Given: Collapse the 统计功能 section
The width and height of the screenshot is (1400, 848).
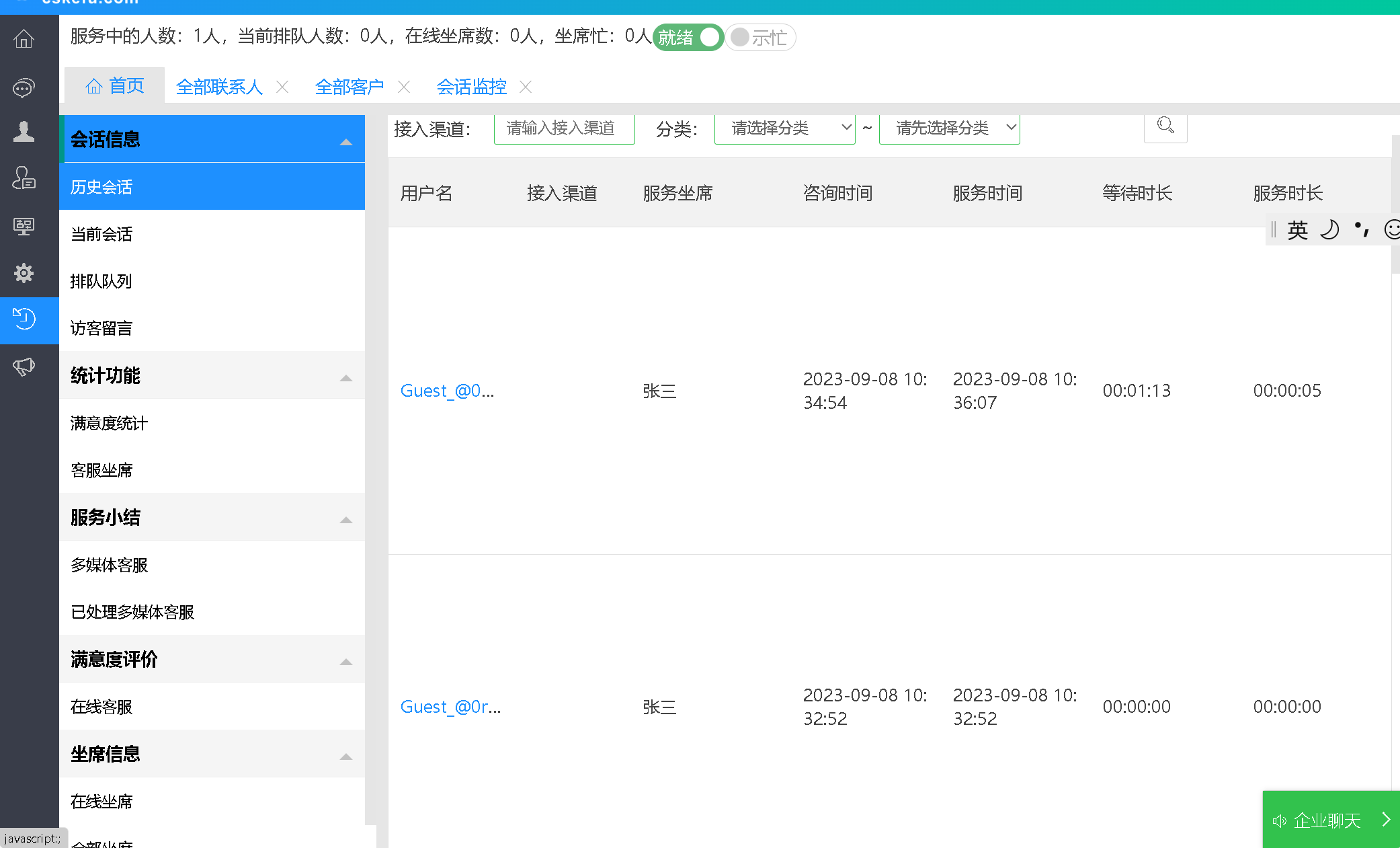Looking at the screenshot, I should (x=346, y=377).
